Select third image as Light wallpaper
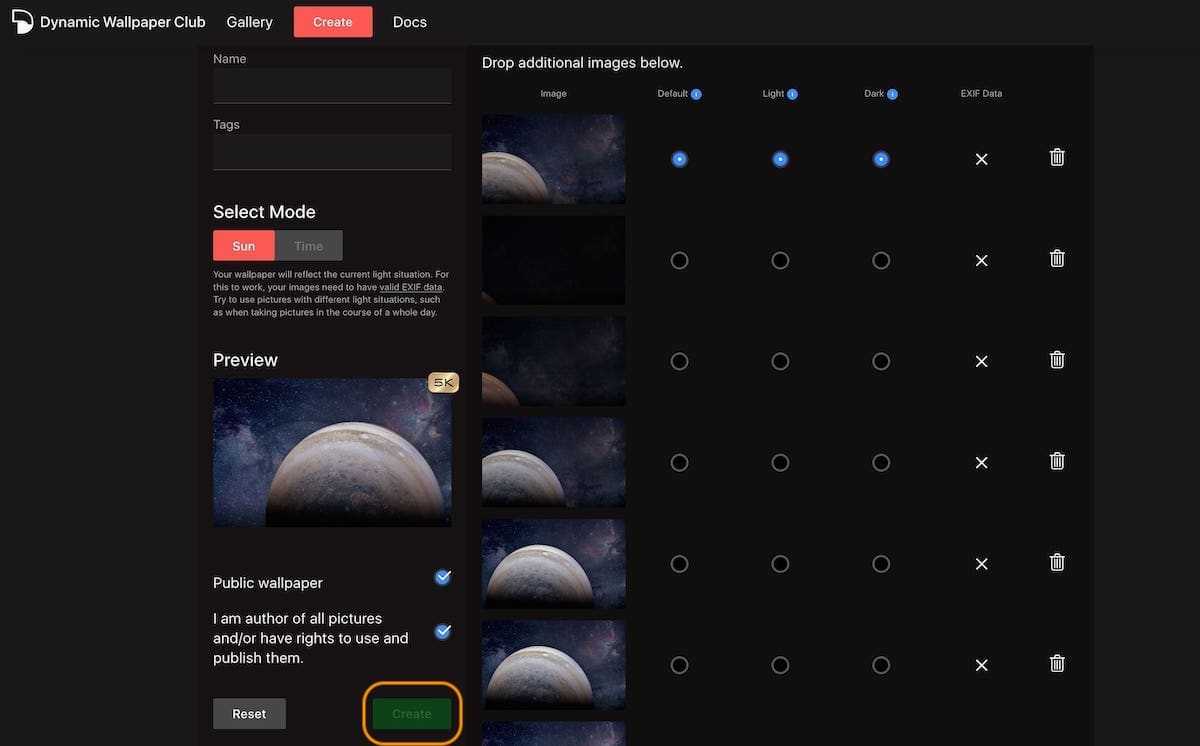 (x=780, y=361)
